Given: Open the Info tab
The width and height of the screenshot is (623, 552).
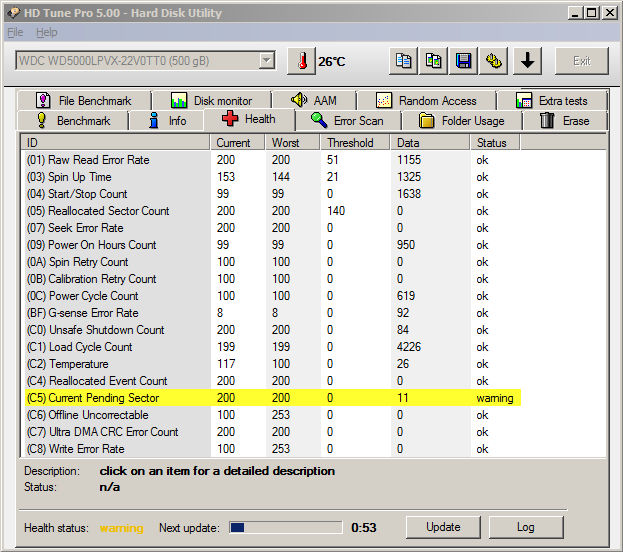Looking at the screenshot, I should tap(167, 120).
